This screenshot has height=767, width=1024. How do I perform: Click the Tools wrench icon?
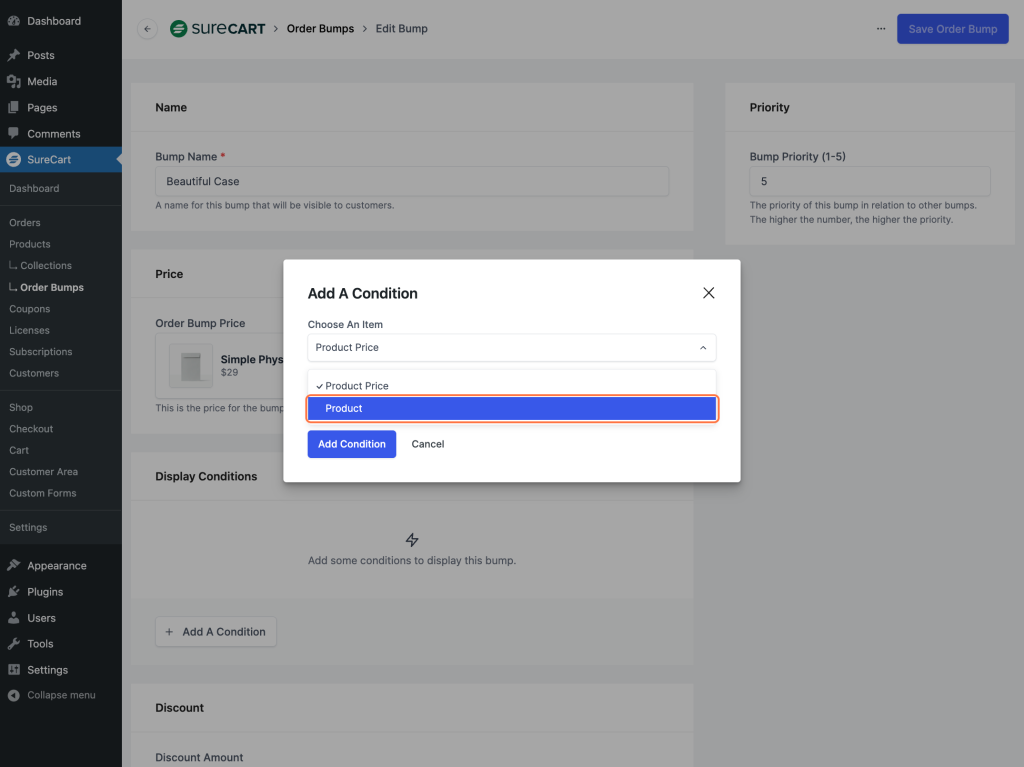(13, 644)
